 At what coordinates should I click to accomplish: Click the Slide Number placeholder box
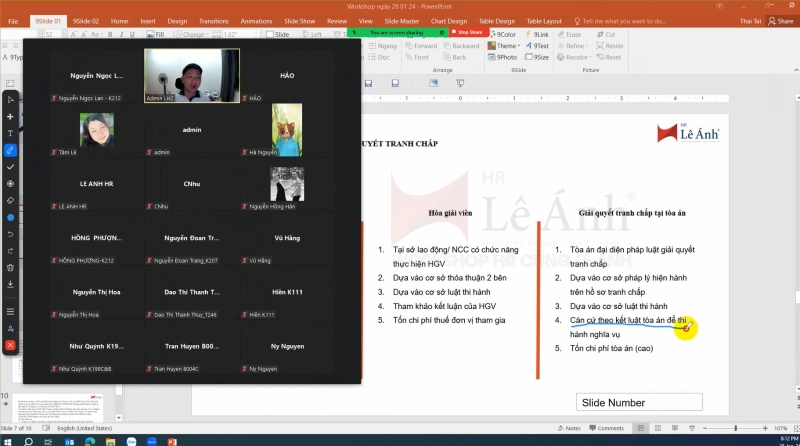(x=640, y=402)
